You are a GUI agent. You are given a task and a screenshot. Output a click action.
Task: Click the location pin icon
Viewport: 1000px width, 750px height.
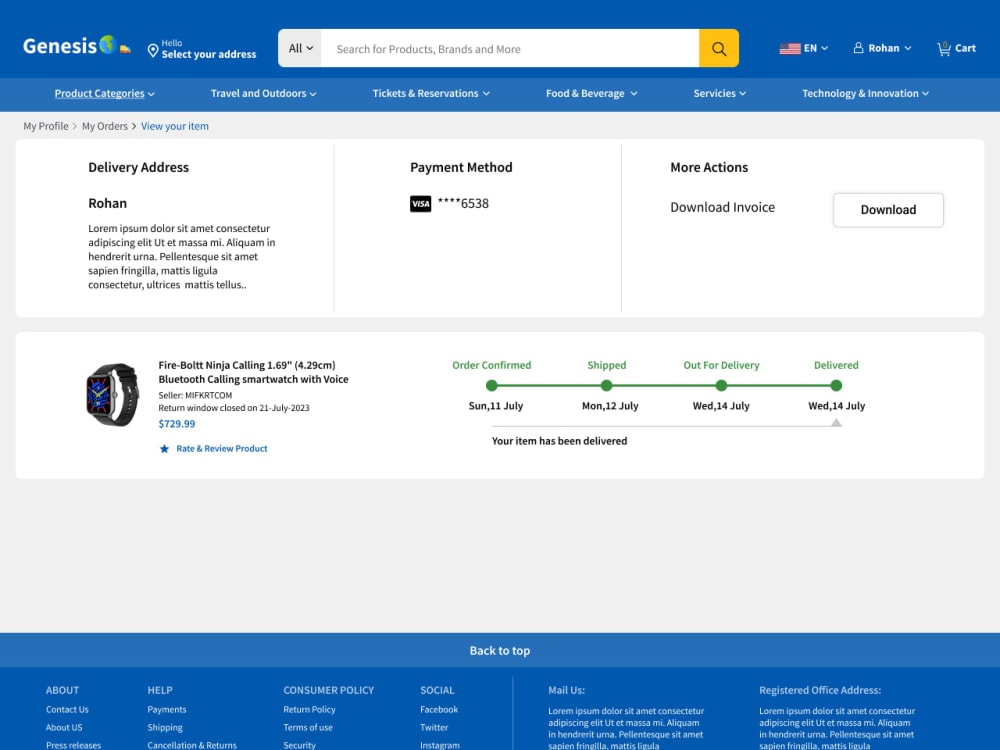point(153,50)
